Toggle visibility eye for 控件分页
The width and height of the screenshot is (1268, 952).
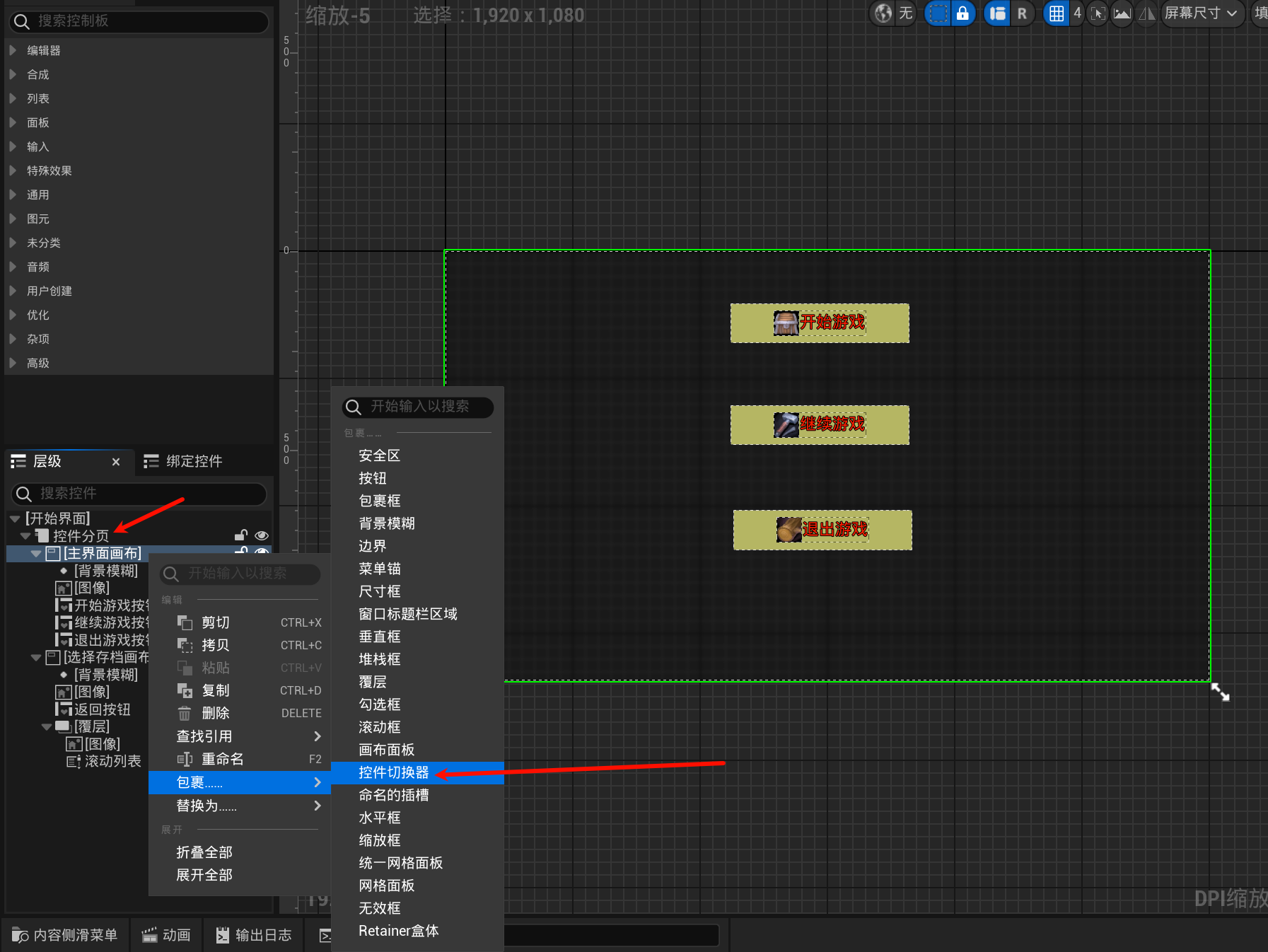tap(262, 535)
